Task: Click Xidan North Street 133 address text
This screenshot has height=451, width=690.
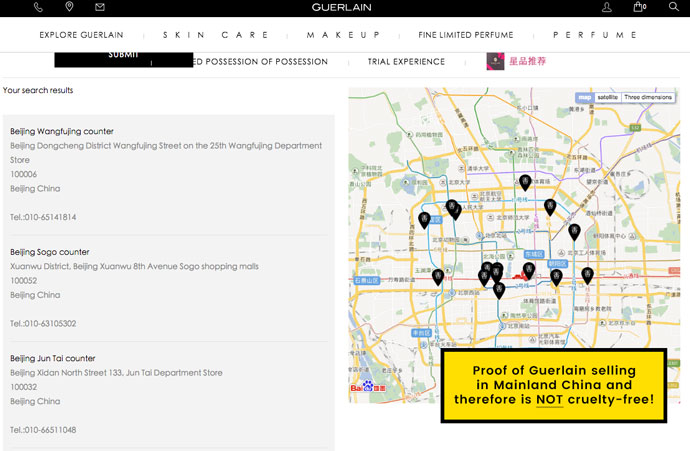Action: point(116,373)
